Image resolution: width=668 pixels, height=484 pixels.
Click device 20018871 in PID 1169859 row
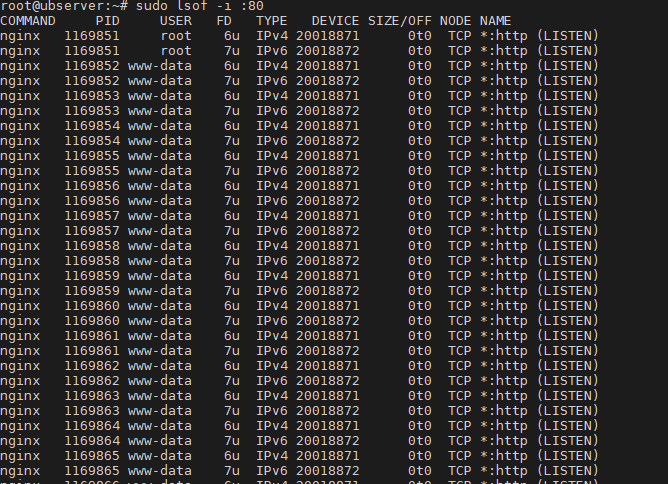click(328, 276)
